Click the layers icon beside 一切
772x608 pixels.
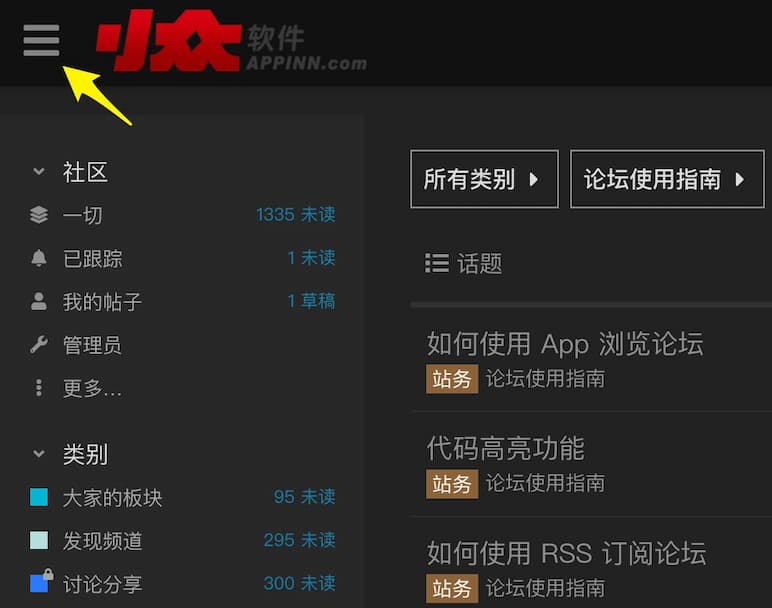tap(39, 215)
